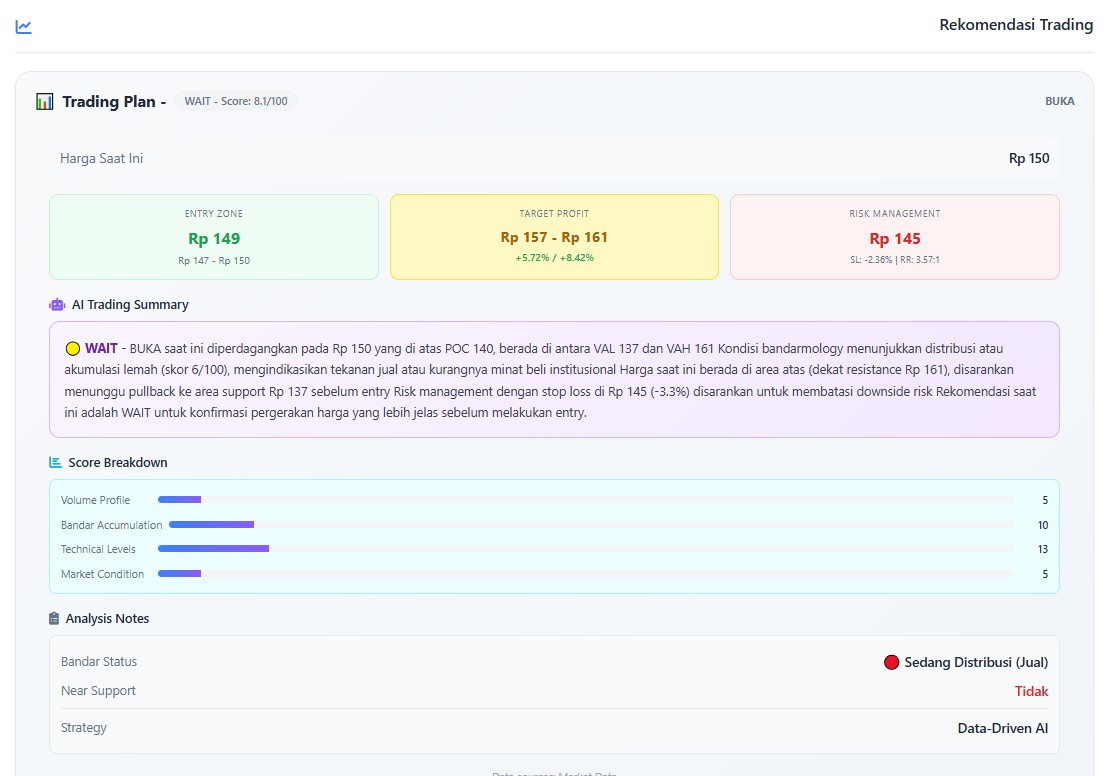
Task: Click the robot icon next to AI Trading Summary
Action: [x=57, y=304]
